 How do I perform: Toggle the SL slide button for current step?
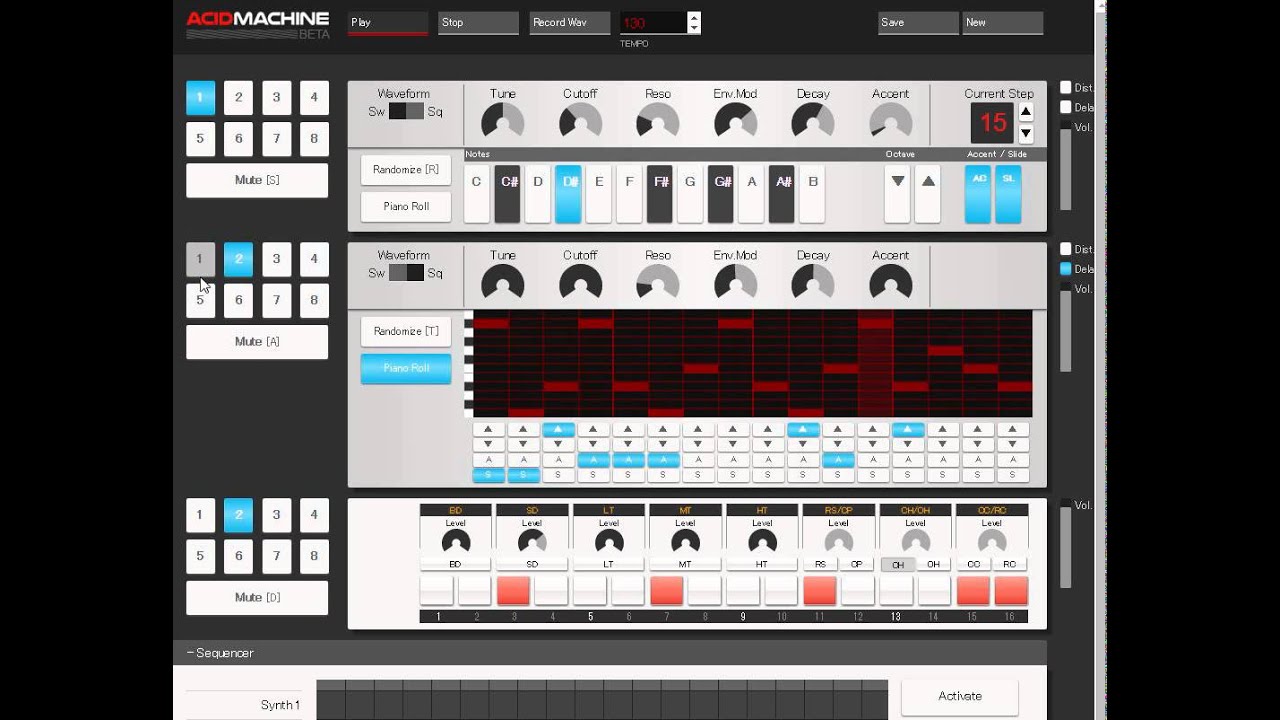pyautogui.click(x=1008, y=193)
